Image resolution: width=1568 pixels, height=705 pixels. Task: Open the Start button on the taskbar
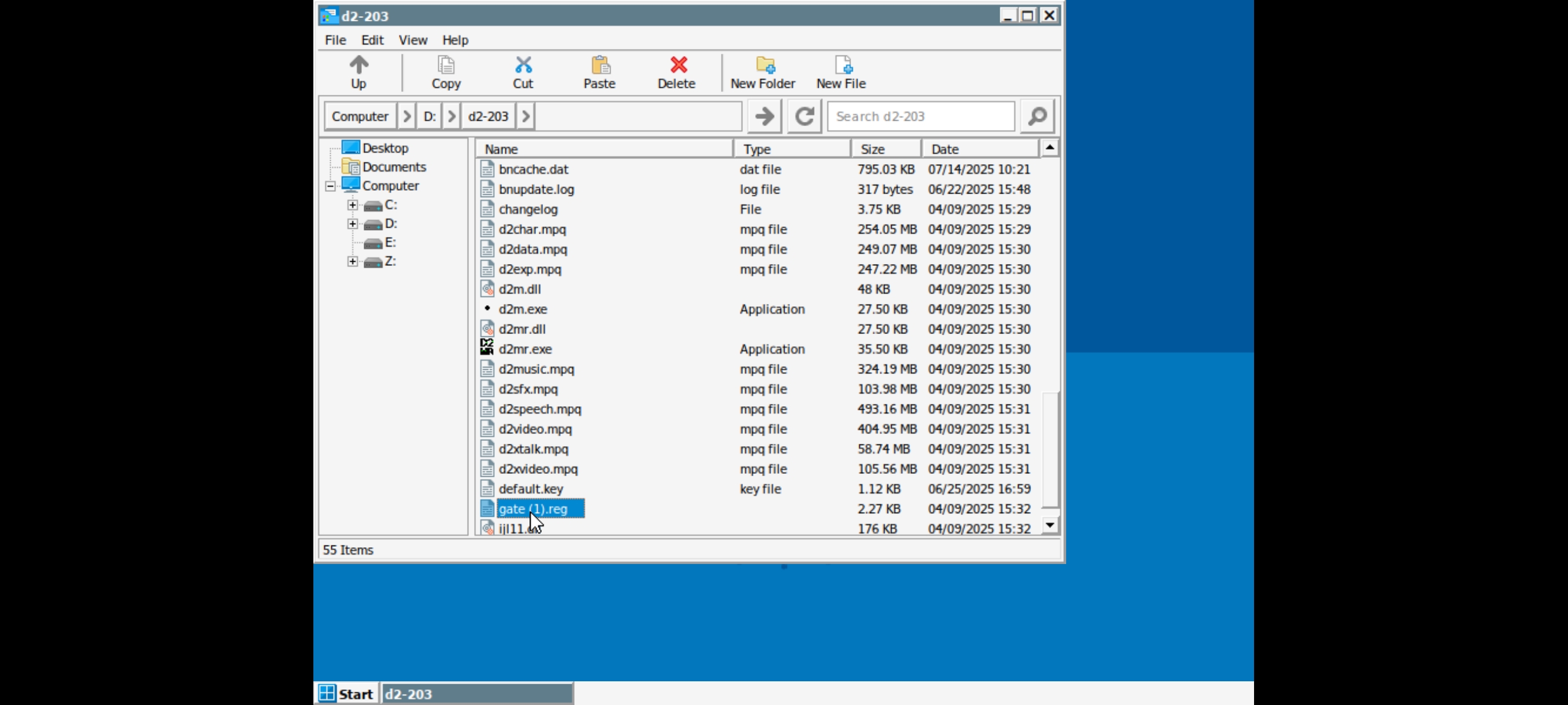[346, 693]
